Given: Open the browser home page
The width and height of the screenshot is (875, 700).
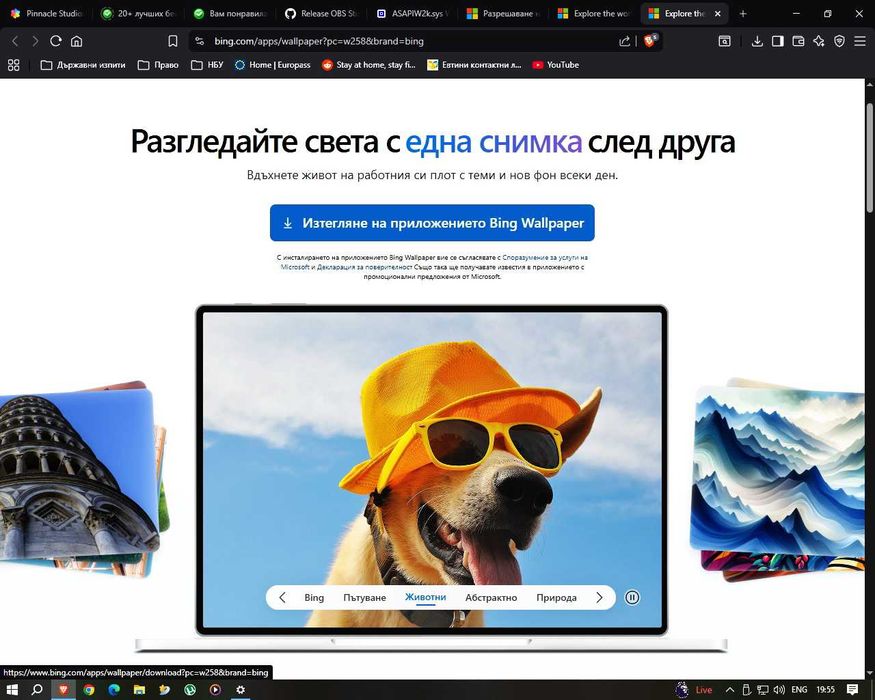Looking at the screenshot, I should tap(76, 41).
